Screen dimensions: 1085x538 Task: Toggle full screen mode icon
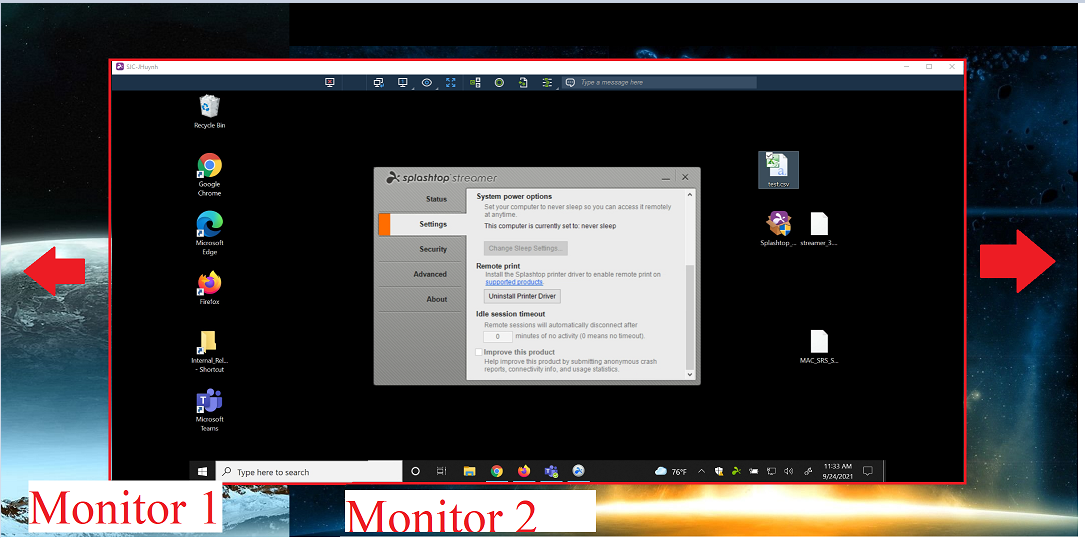pos(451,82)
